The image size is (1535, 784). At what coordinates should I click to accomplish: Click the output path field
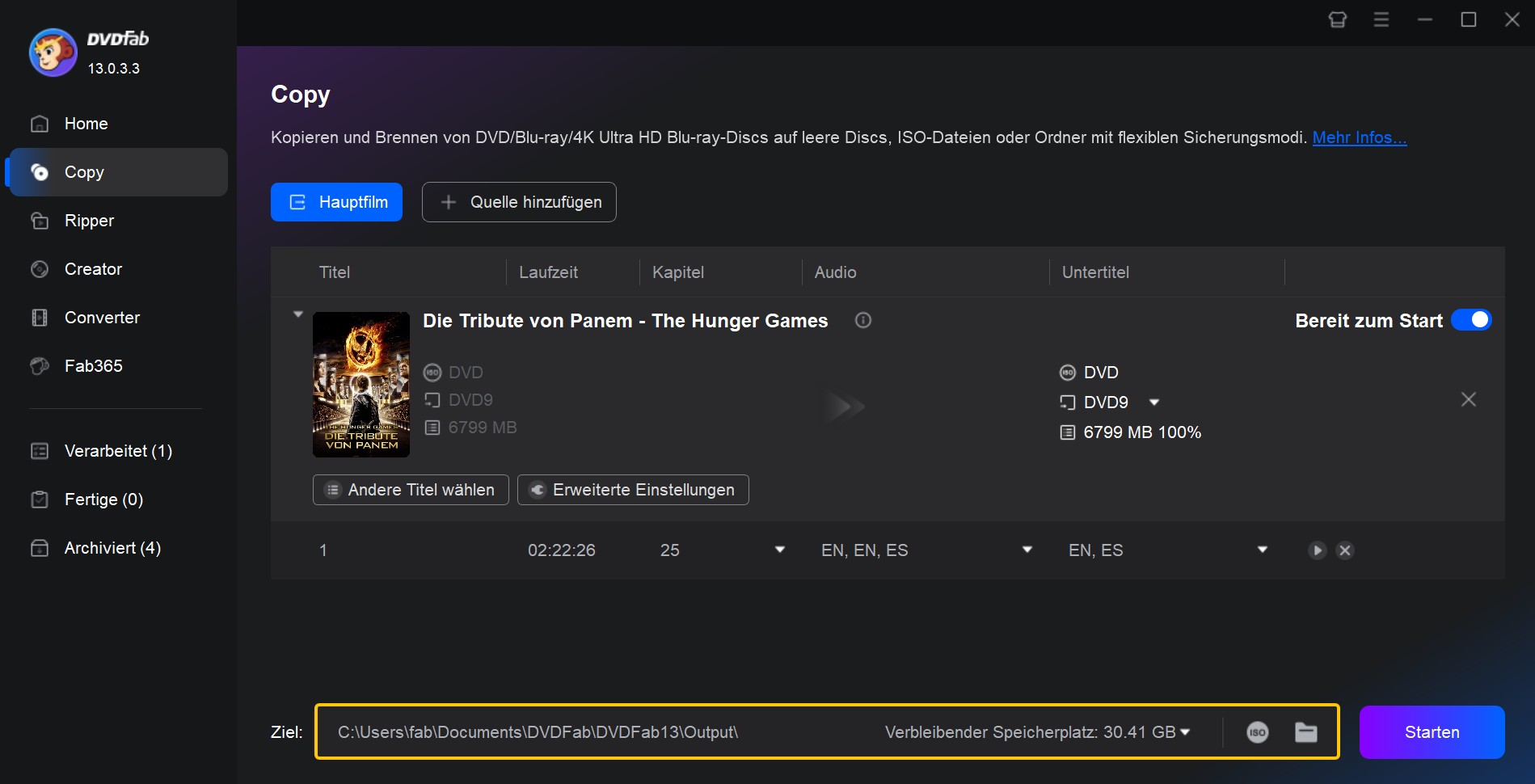pyautogui.click(x=538, y=732)
